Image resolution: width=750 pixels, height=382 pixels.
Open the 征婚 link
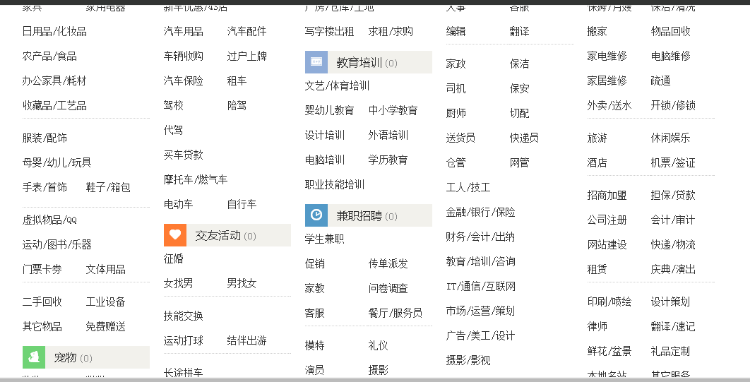(x=174, y=259)
